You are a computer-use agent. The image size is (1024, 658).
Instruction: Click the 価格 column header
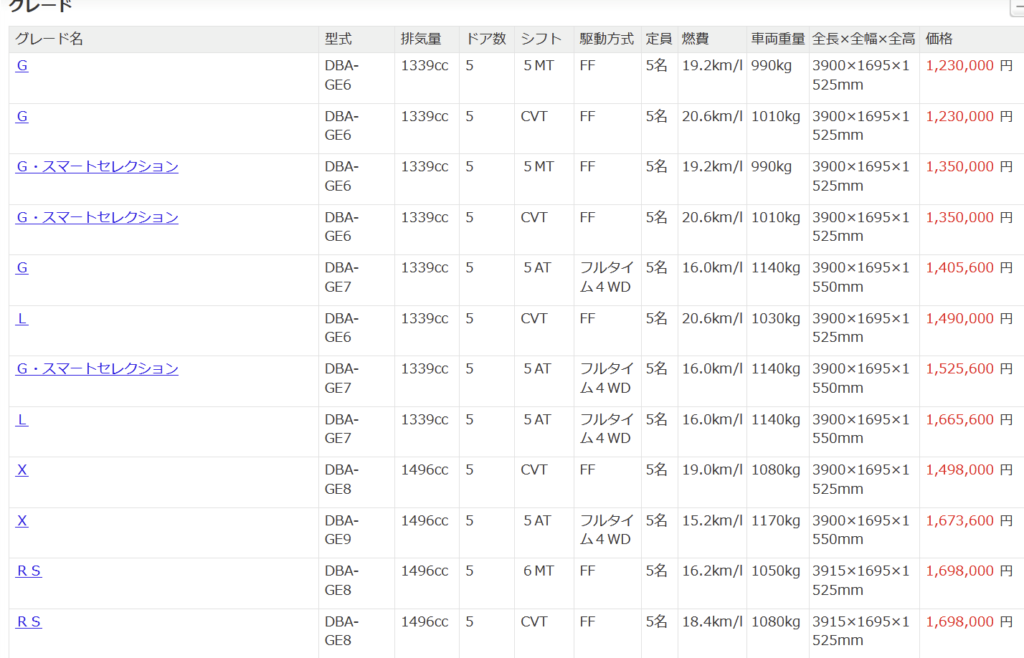939,39
